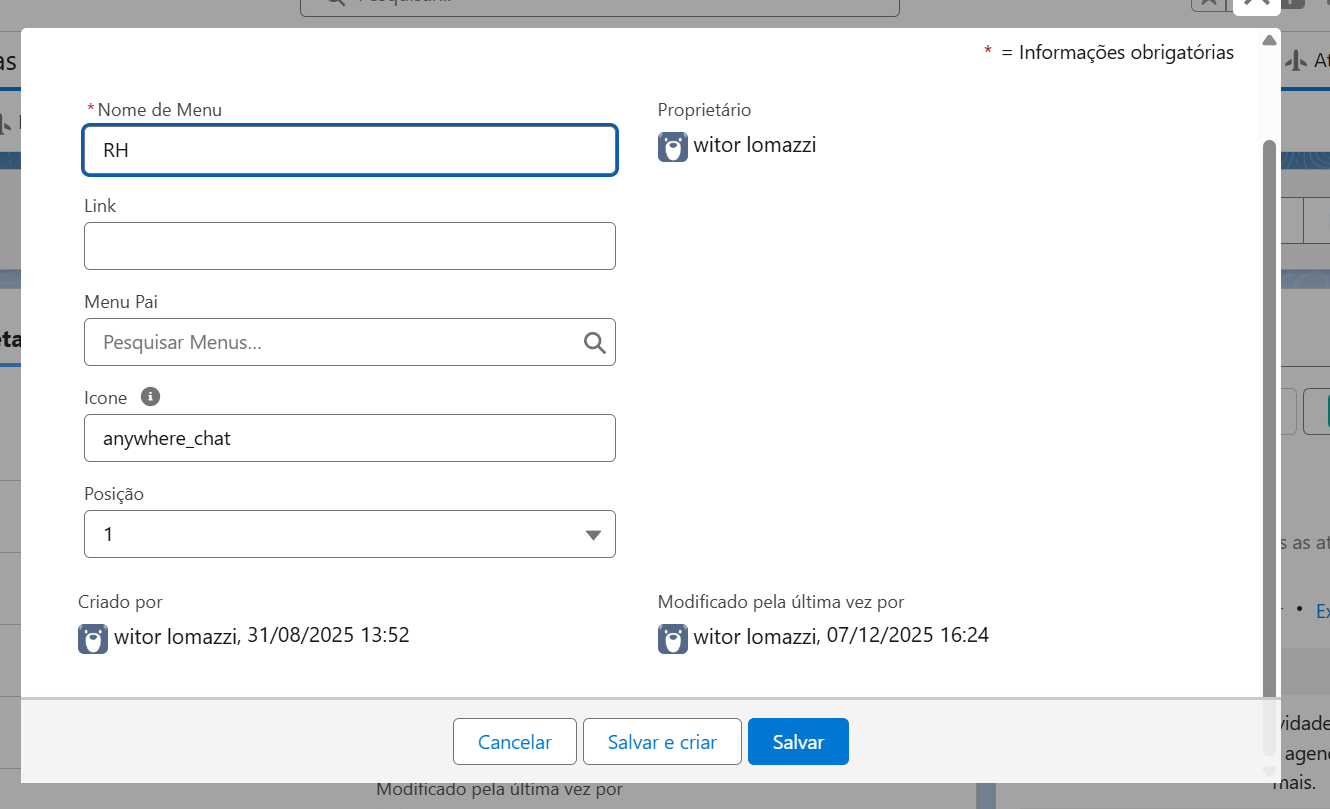This screenshot has height=809, width=1330.
Task: Click the avatar under Modificado pela última vez
Action: tap(673, 639)
